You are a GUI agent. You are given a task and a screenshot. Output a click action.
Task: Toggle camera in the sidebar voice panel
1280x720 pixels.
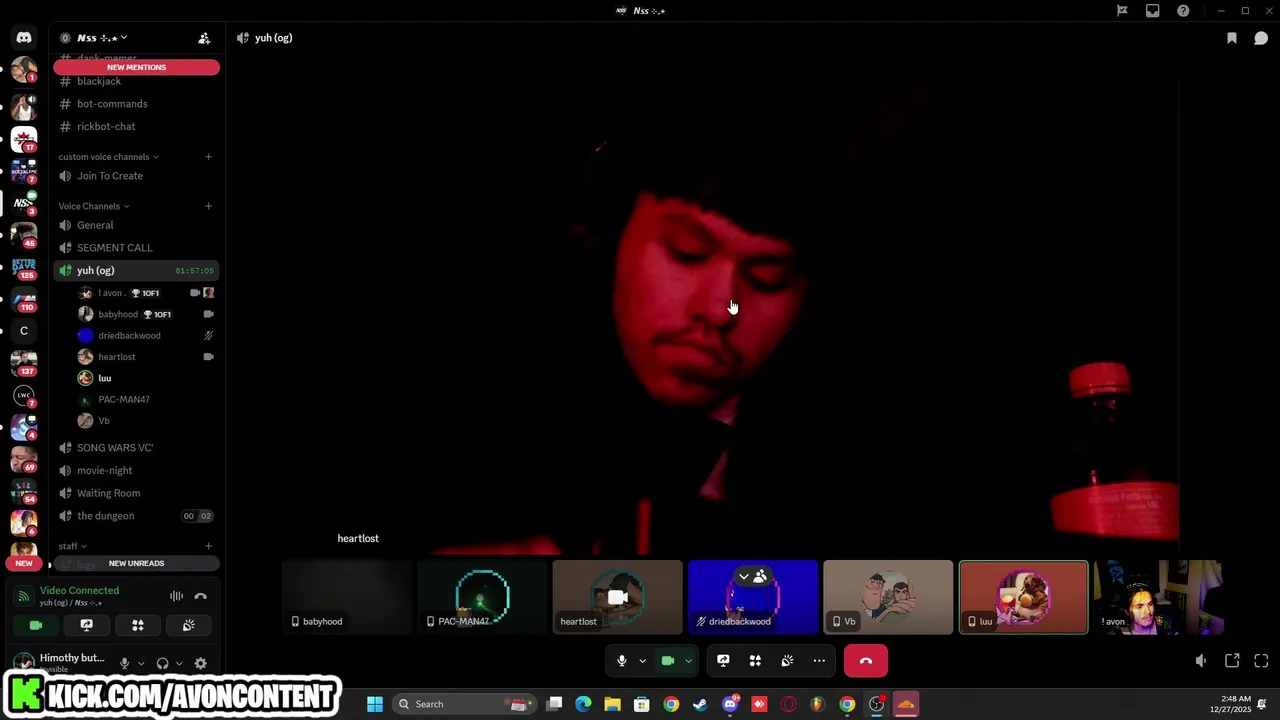click(36, 625)
